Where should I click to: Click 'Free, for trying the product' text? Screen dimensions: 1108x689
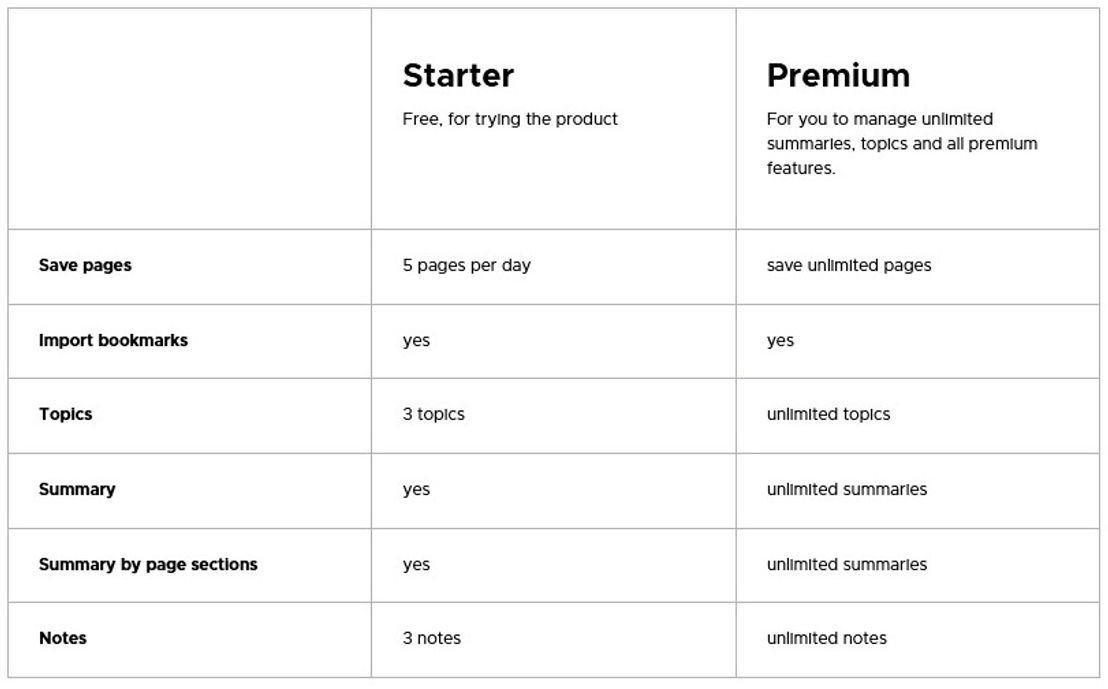pyautogui.click(x=509, y=119)
